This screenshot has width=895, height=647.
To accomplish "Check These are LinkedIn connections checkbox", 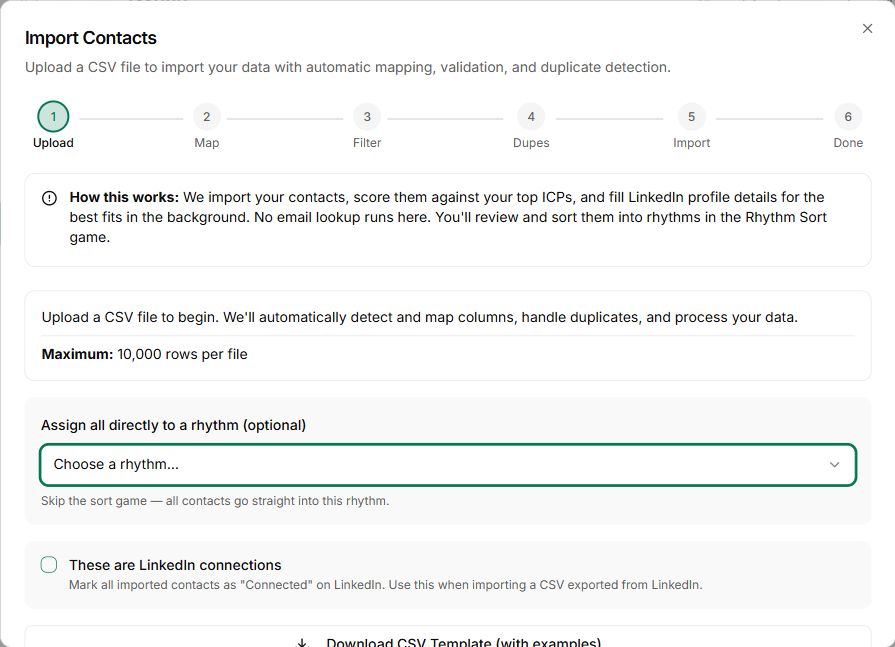I will (x=49, y=565).
